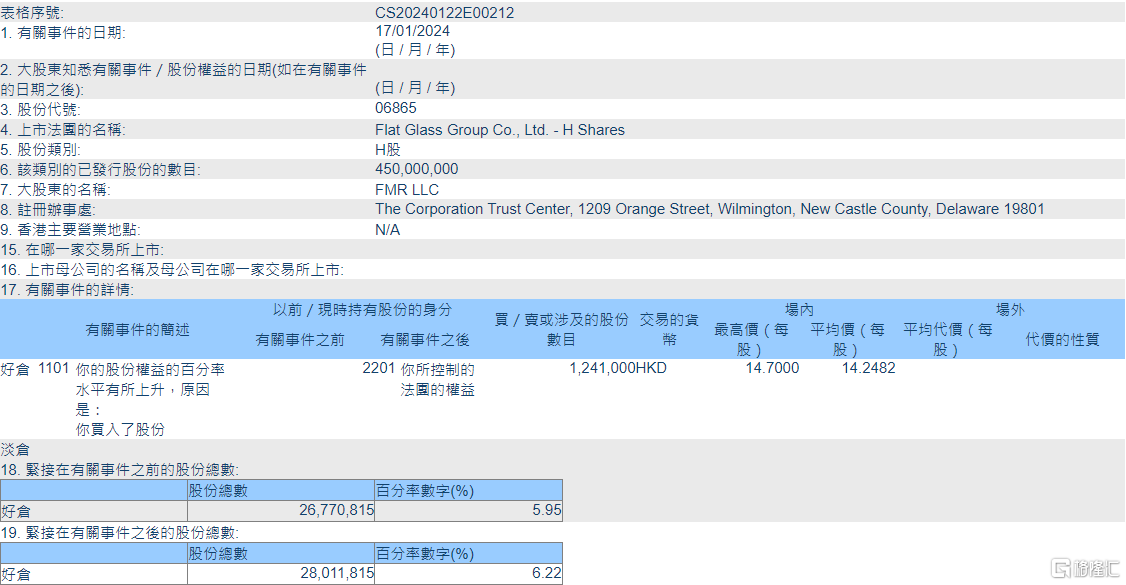Click label 18. 緊接在有關事件之前的股份總數
Screen dimensions: 1126x585
pos(120,470)
